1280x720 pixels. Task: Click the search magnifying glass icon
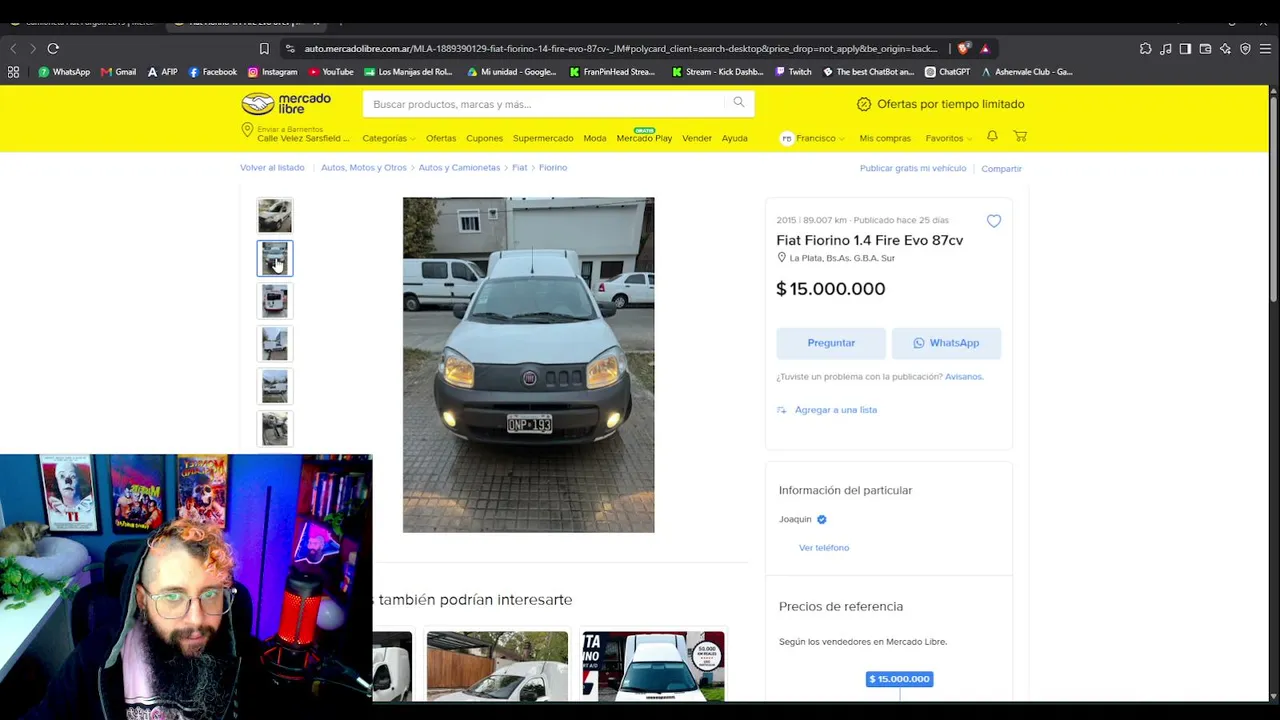(x=739, y=102)
